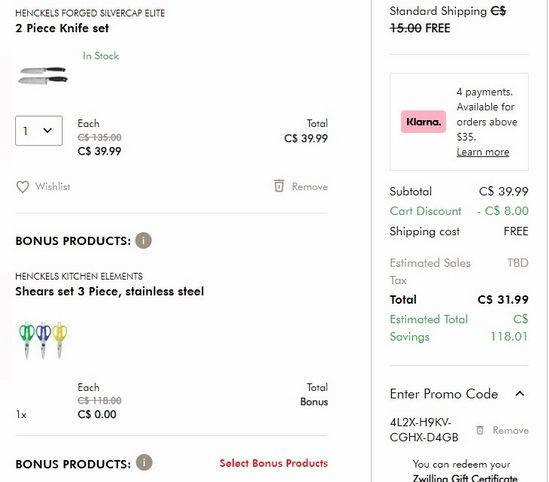Viewport: 549px width, 482px height.
Task: Open Klarna Learn more link
Action: (x=483, y=152)
